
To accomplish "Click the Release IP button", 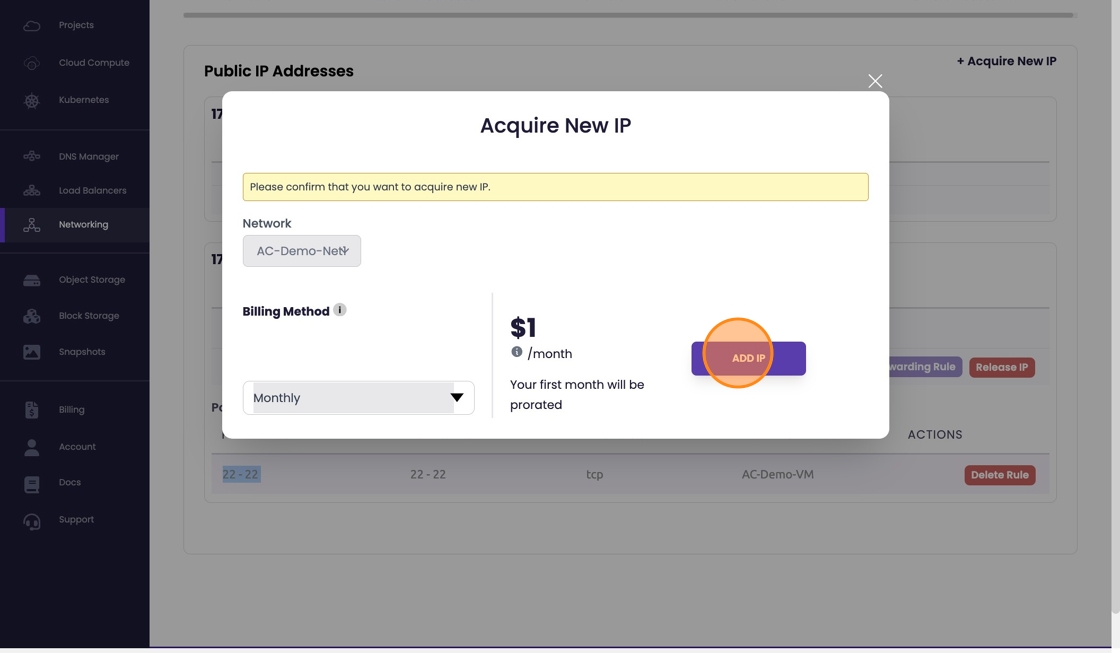I will 1001,367.
